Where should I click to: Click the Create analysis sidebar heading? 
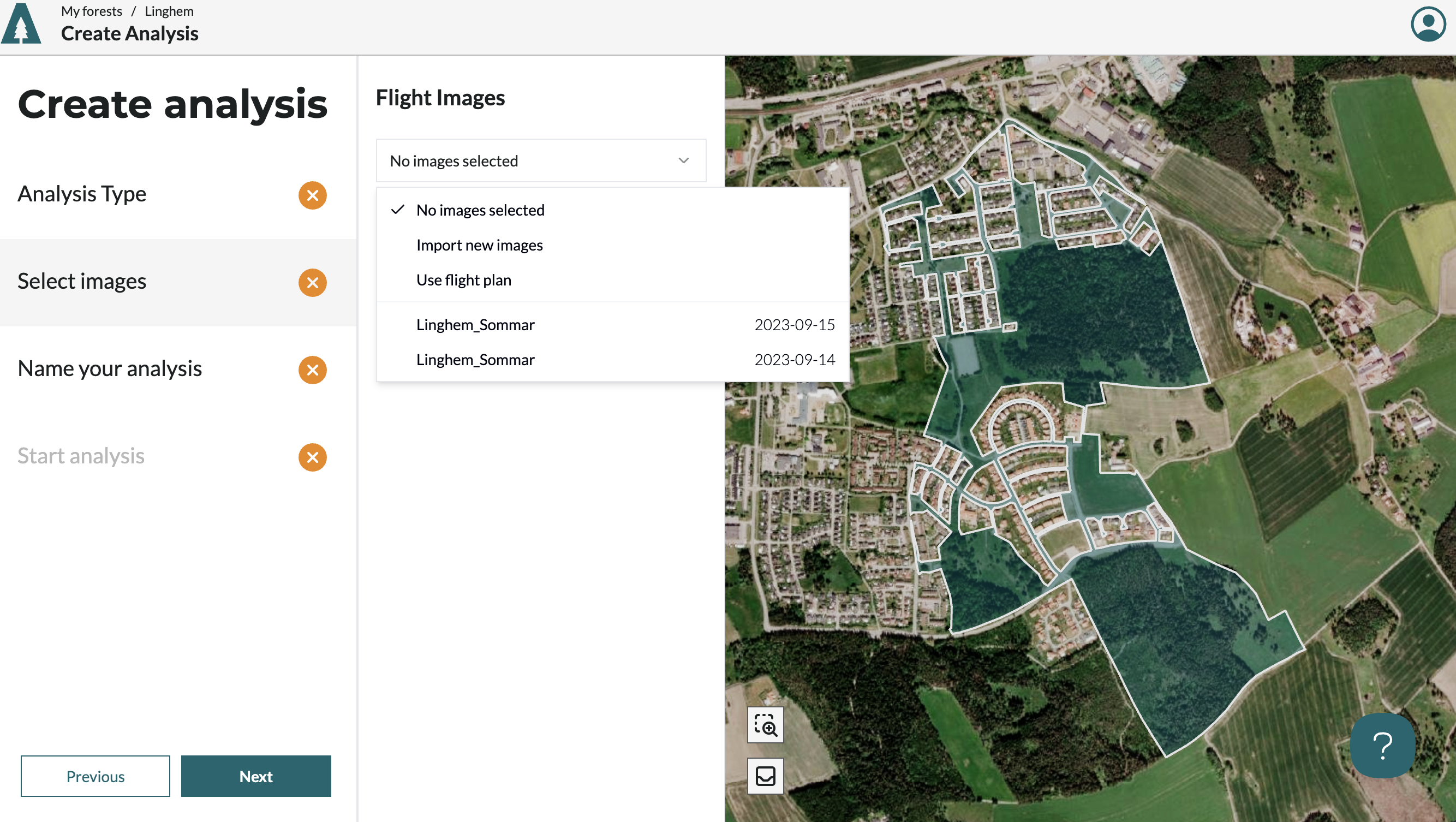click(x=173, y=104)
